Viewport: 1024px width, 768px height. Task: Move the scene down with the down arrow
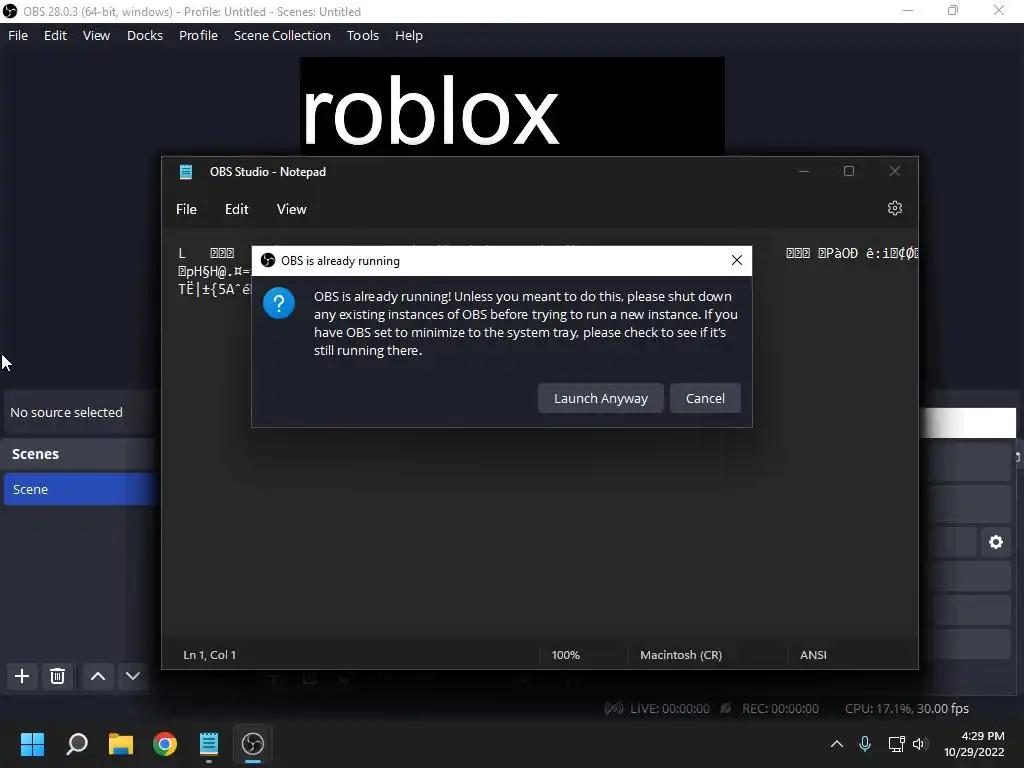[x=133, y=676]
